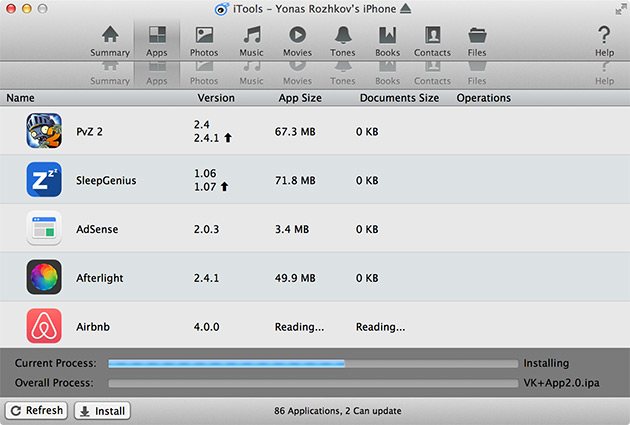Click the gray zoom button in title bar
Screen dimensions: 630x425
pos(42,8)
